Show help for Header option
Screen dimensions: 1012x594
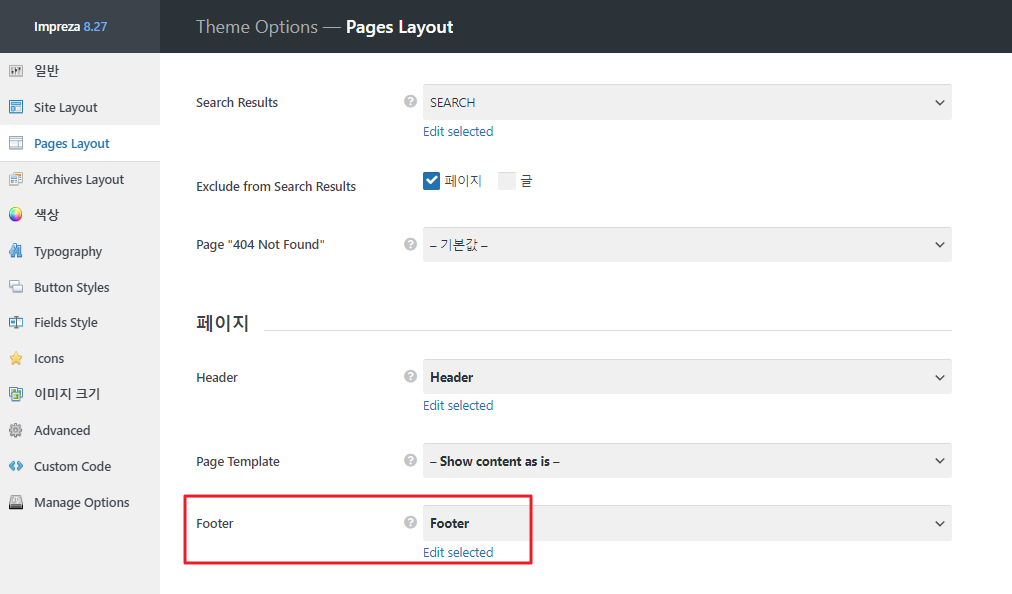pos(410,376)
